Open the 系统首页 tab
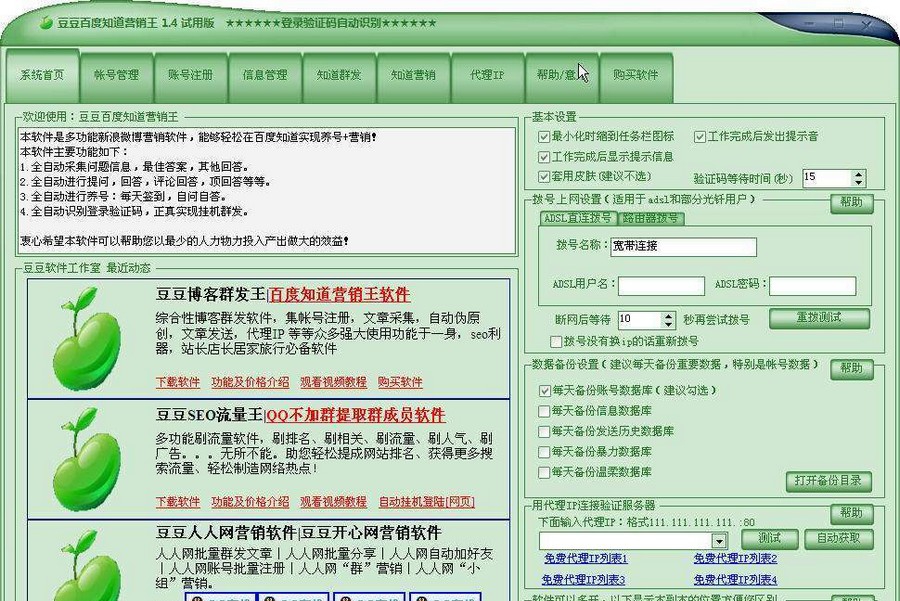The image size is (900, 601). pos(42,75)
